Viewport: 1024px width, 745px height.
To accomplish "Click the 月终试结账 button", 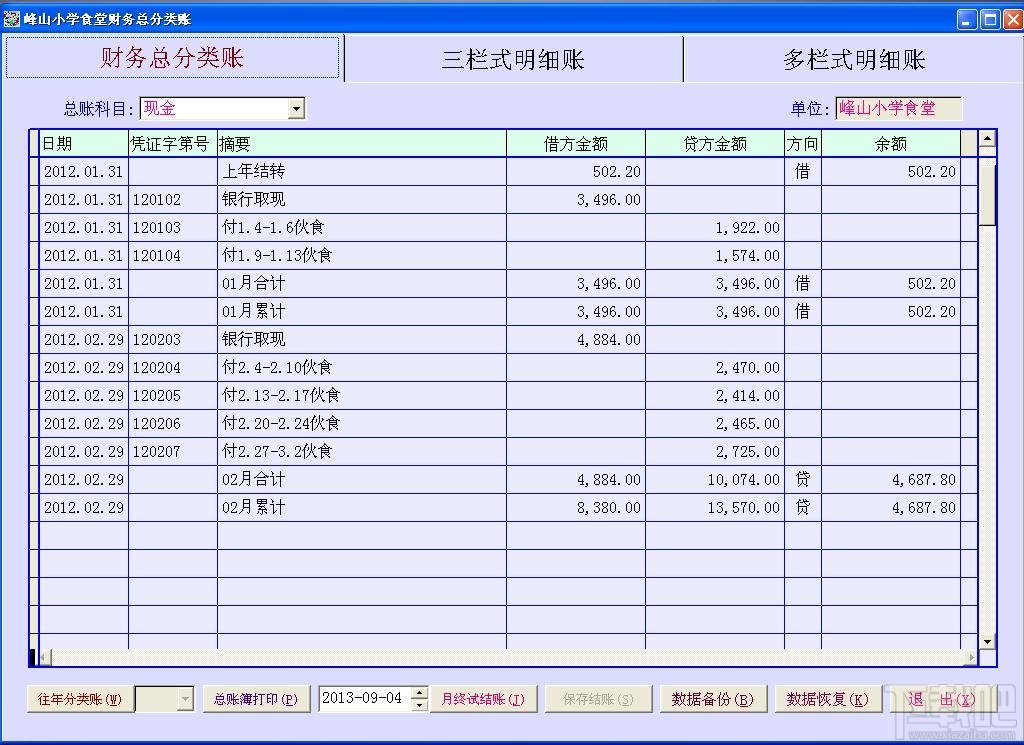I will tap(484, 699).
